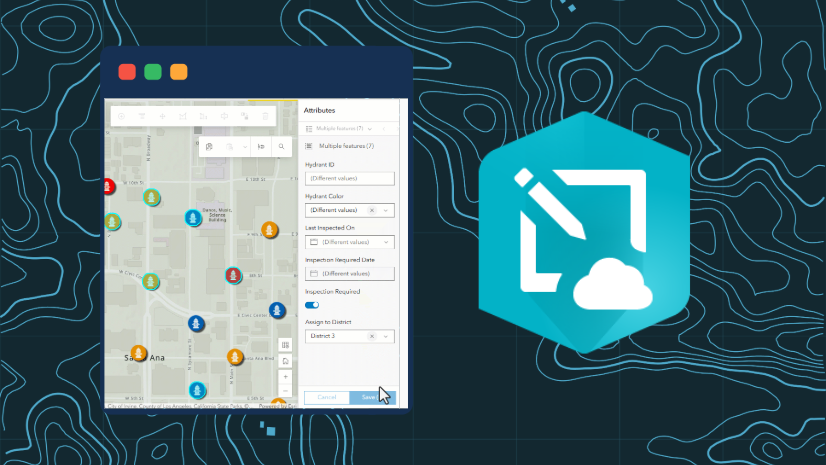
Task: Select the orange hydrant on Santa Ana Blvd
Action: [x=235, y=357]
